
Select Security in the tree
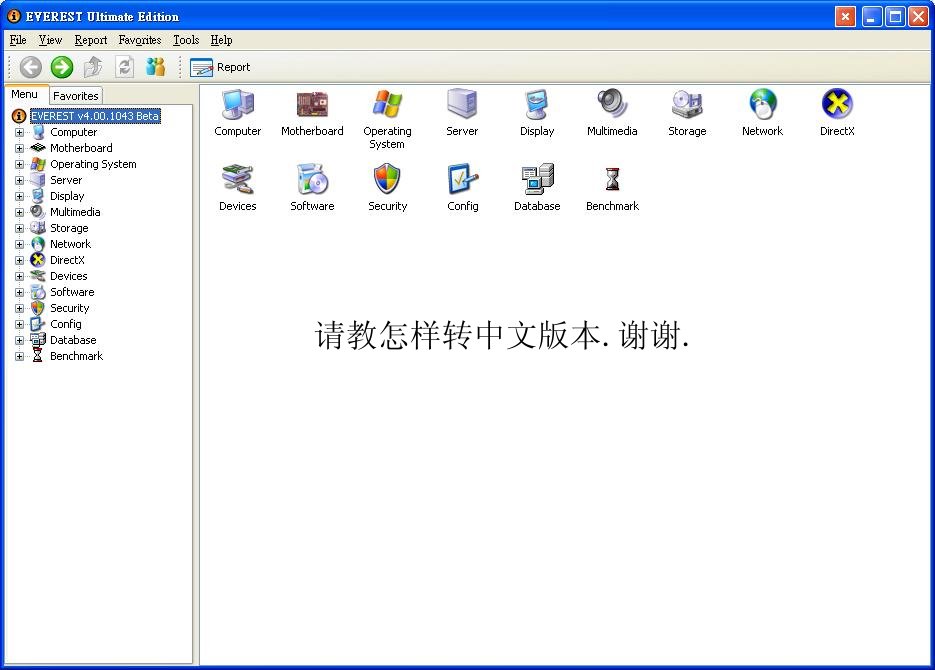click(69, 308)
